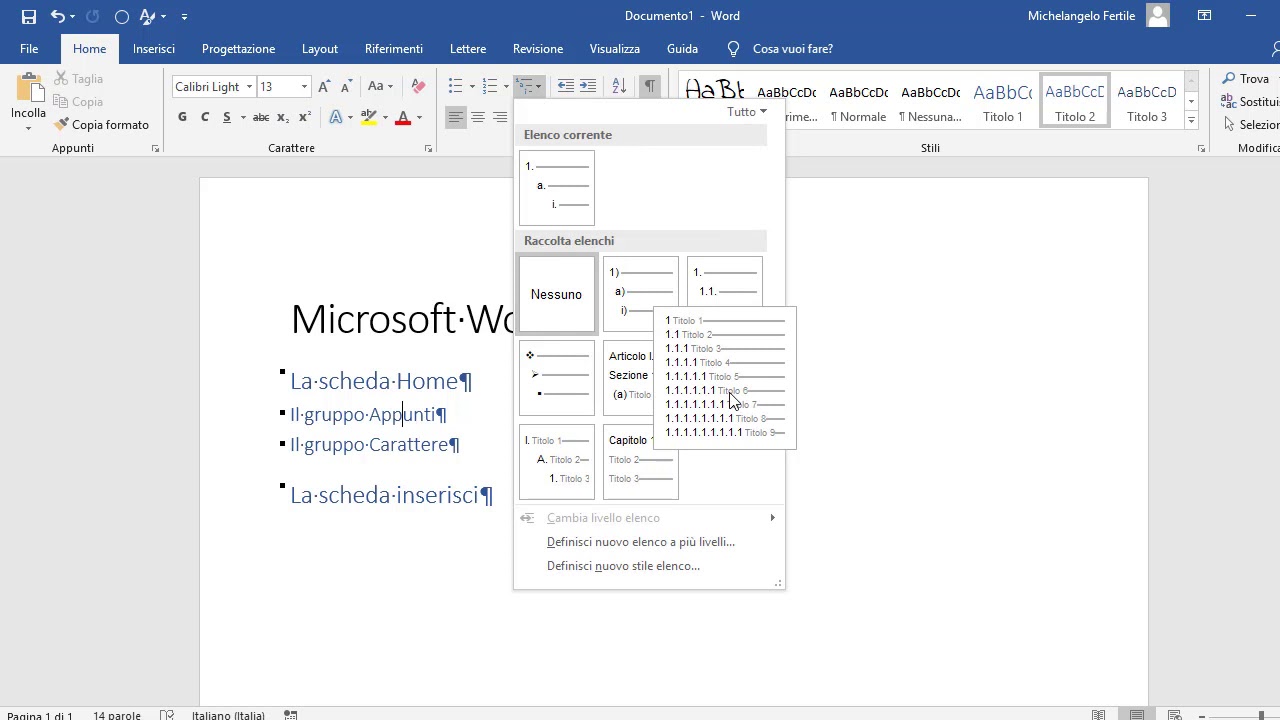Save the document with the floppy disk icon
This screenshot has width=1280, height=720.
[x=28, y=16]
